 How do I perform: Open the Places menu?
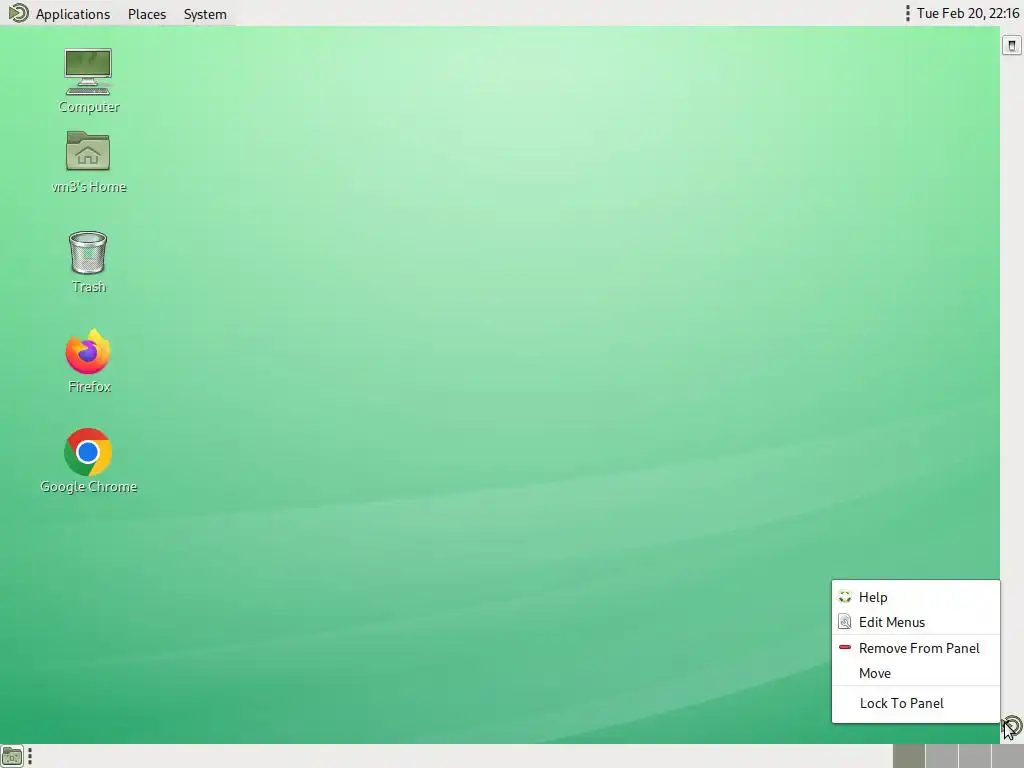pyautogui.click(x=147, y=14)
